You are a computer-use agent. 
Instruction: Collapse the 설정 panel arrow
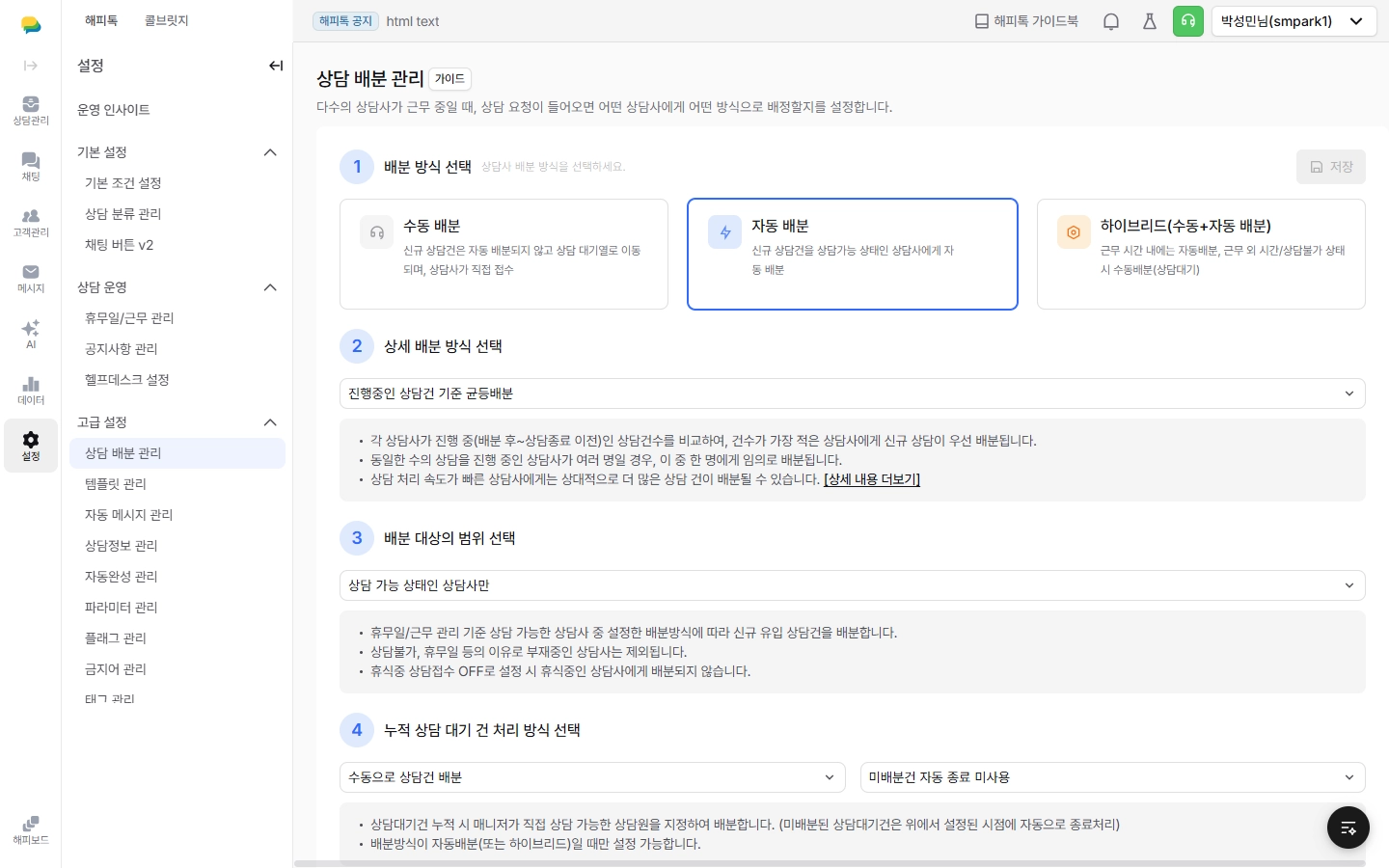pyautogui.click(x=276, y=66)
